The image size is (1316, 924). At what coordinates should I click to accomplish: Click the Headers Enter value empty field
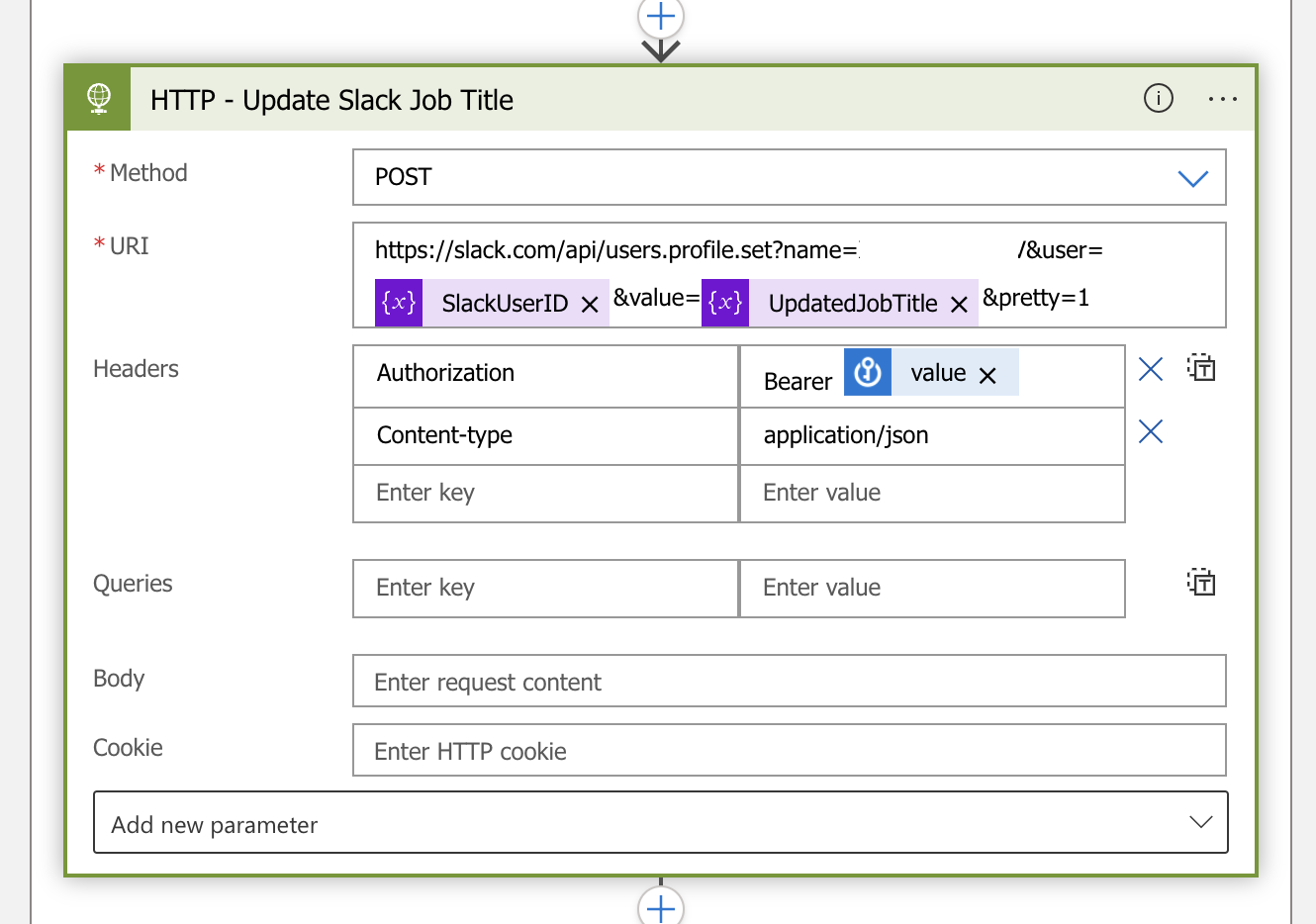tap(931, 494)
